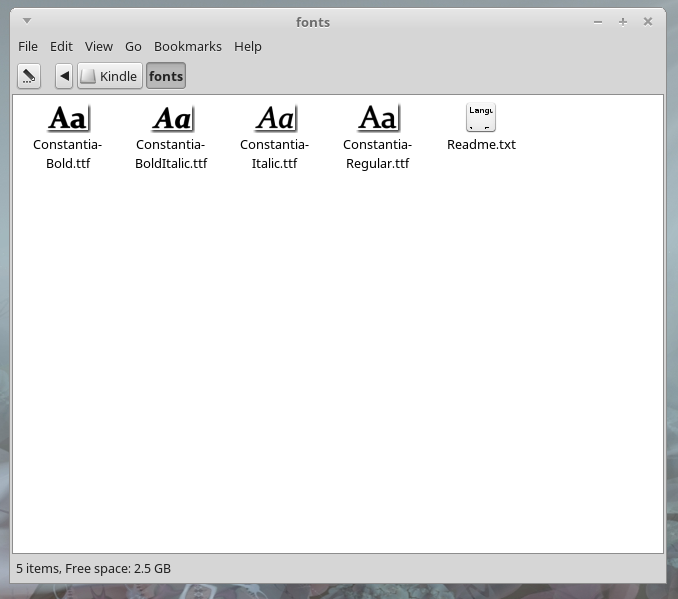This screenshot has height=599, width=678.
Task: Select the Constantia-Bold.ttf font icon
Action: coord(68,118)
